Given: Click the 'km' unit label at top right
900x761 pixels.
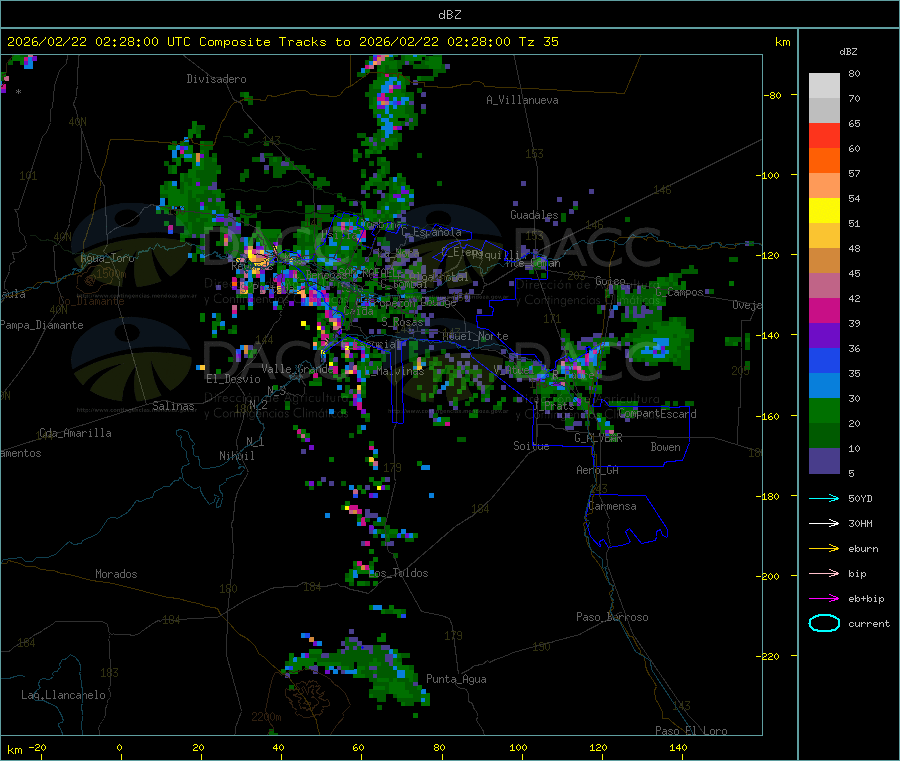Looking at the screenshot, I should [x=783, y=42].
